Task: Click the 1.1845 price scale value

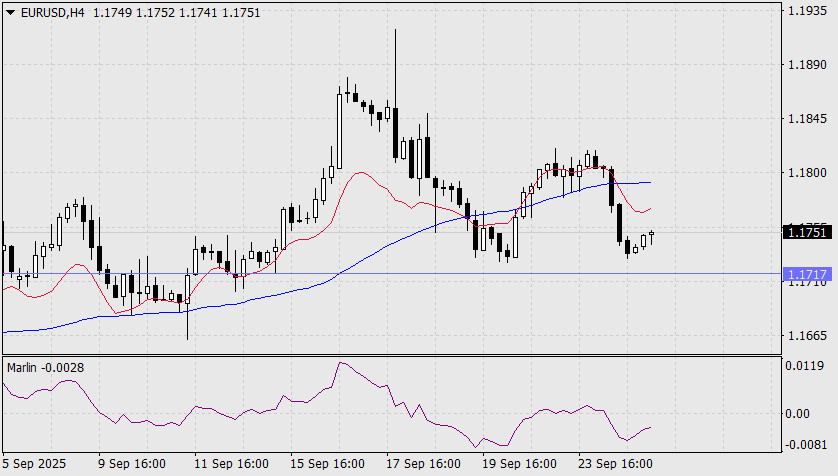Action: (807, 119)
